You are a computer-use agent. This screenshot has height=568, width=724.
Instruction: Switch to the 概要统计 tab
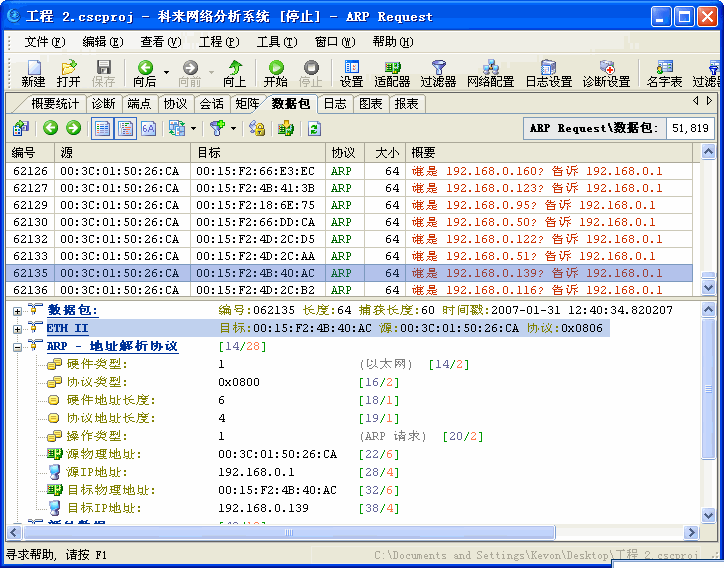(x=55, y=104)
